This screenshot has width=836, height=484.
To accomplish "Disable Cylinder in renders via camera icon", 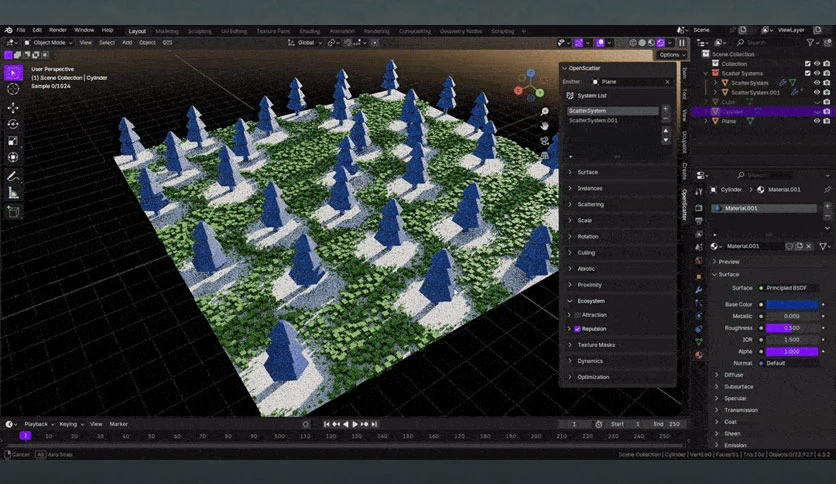I will click(826, 111).
